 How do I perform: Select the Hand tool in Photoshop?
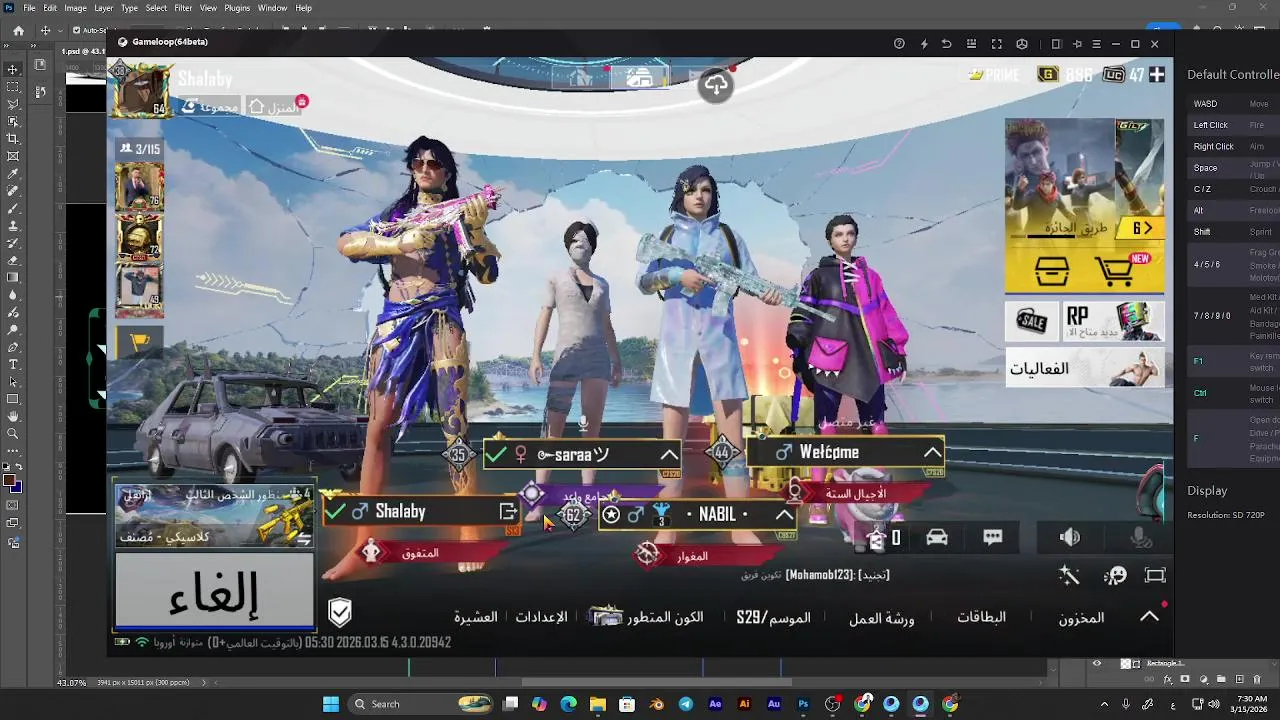pos(13,416)
